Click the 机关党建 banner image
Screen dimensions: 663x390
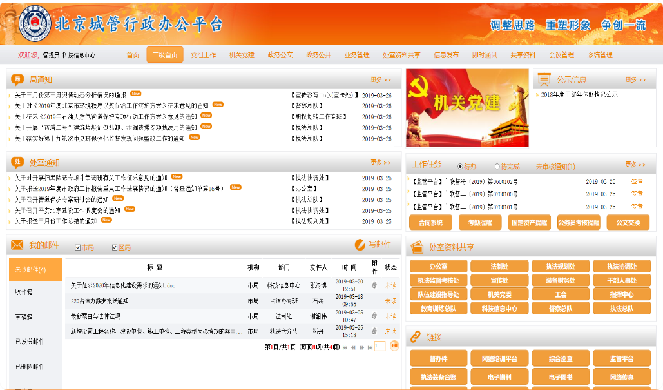[467, 108]
